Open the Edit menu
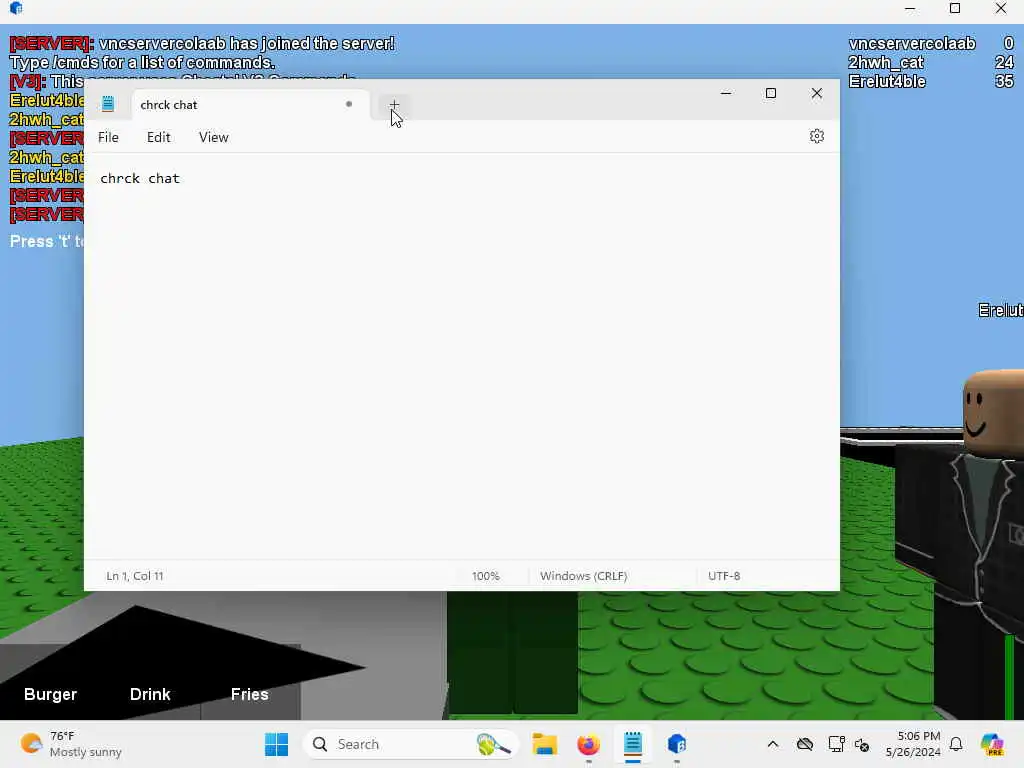The height and width of the screenshot is (768, 1024). [159, 137]
